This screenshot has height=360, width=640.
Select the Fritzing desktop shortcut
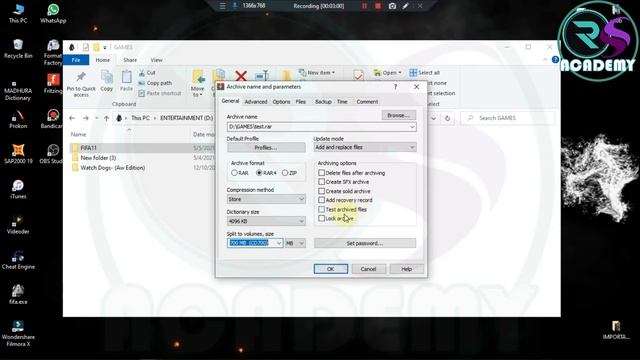[53, 84]
